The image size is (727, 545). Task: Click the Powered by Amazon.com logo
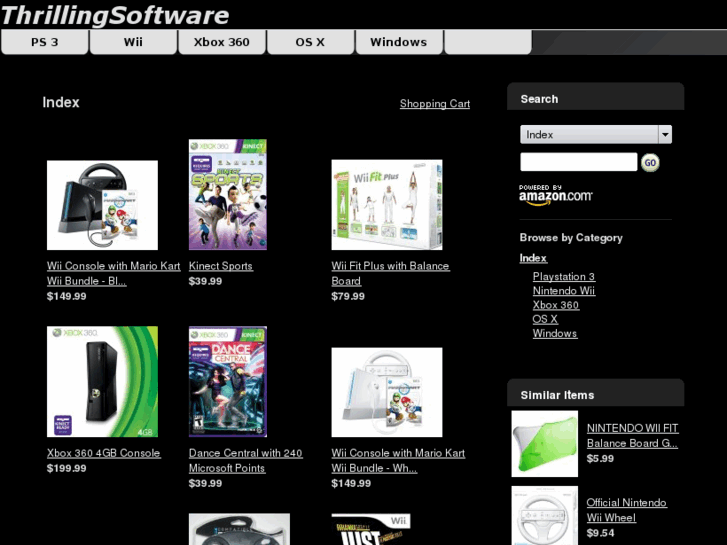tap(555, 195)
